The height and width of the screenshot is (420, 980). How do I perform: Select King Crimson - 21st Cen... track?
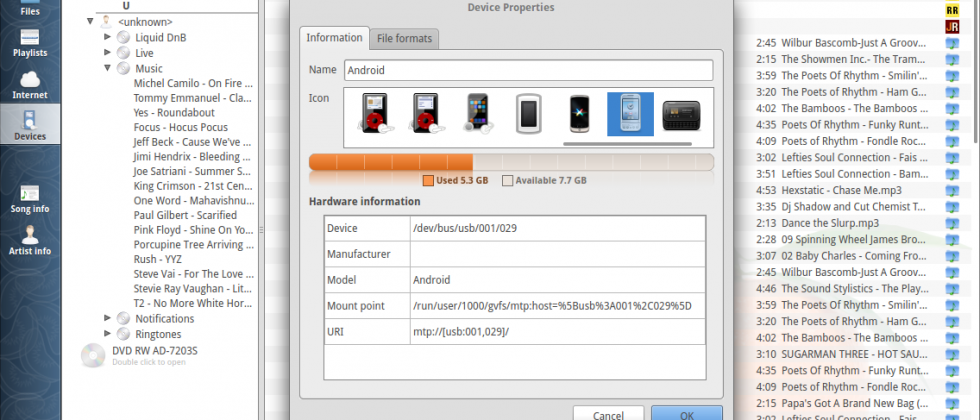click(193, 186)
